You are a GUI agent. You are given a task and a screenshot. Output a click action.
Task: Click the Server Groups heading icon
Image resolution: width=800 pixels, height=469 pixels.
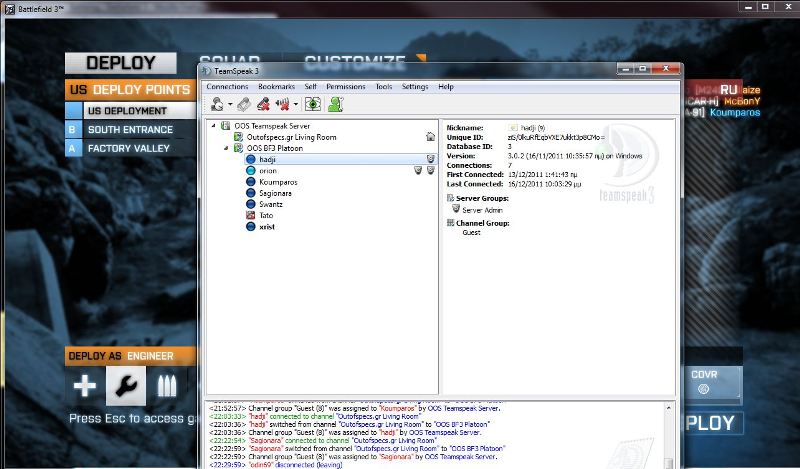tap(451, 198)
